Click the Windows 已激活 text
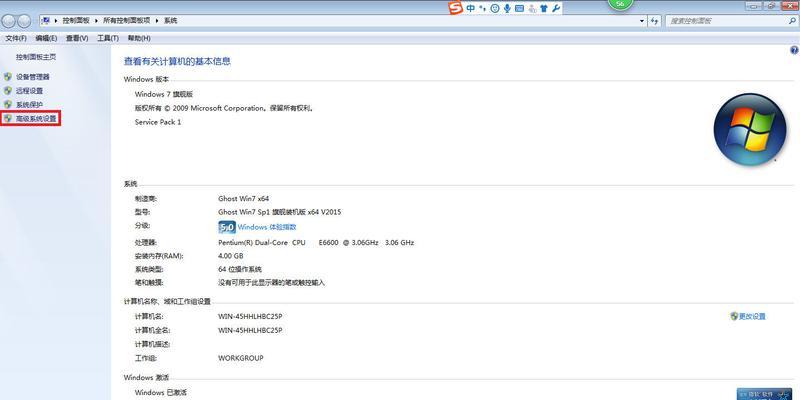 click(x=161, y=392)
